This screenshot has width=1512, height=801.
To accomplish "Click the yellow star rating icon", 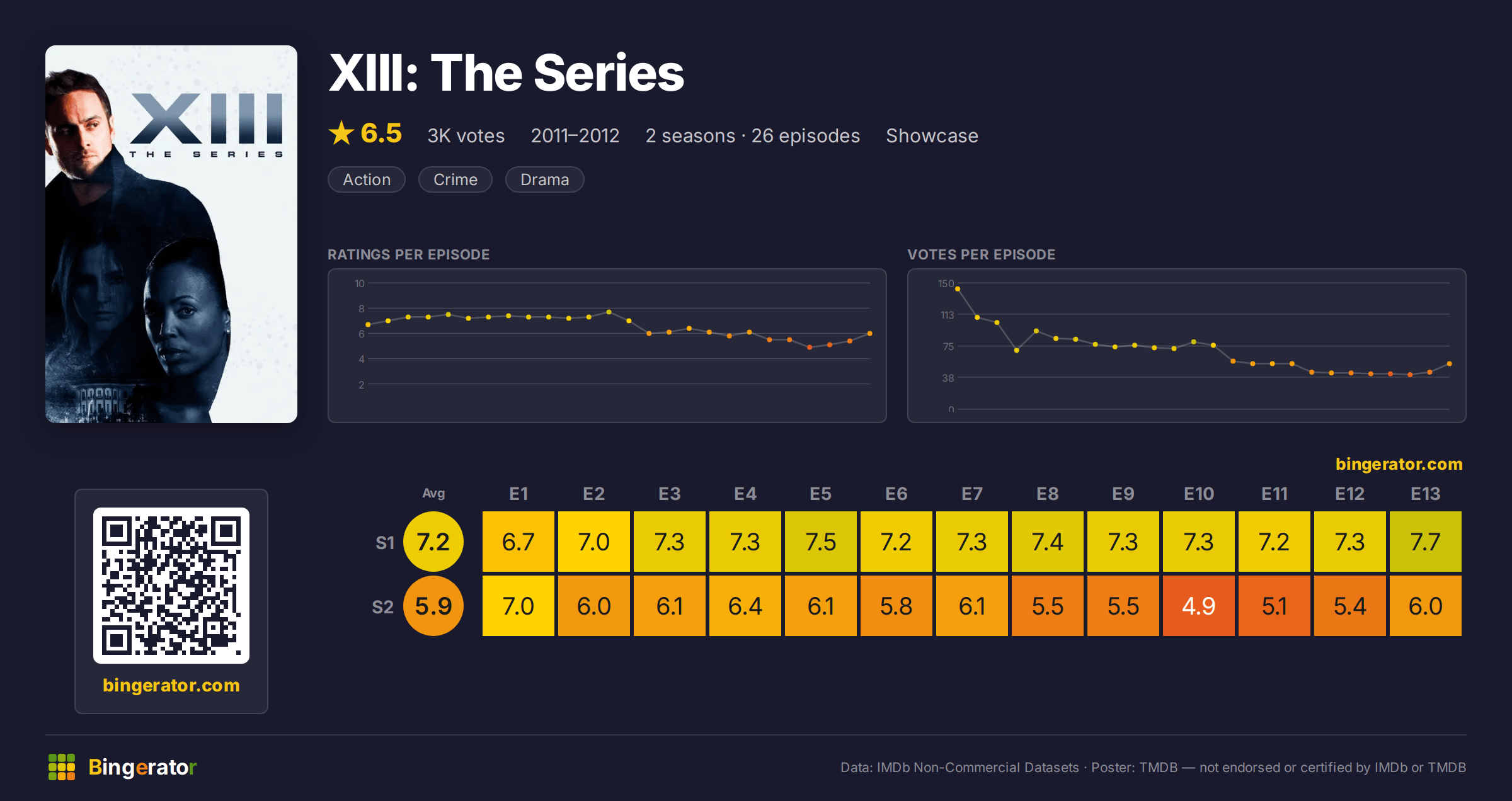I will pyautogui.click(x=341, y=133).
